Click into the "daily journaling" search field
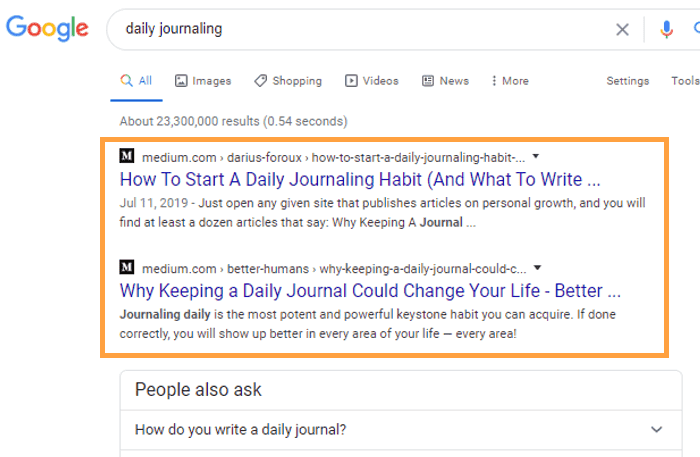This screenshot has width=700, height=457. coord(360,29)
